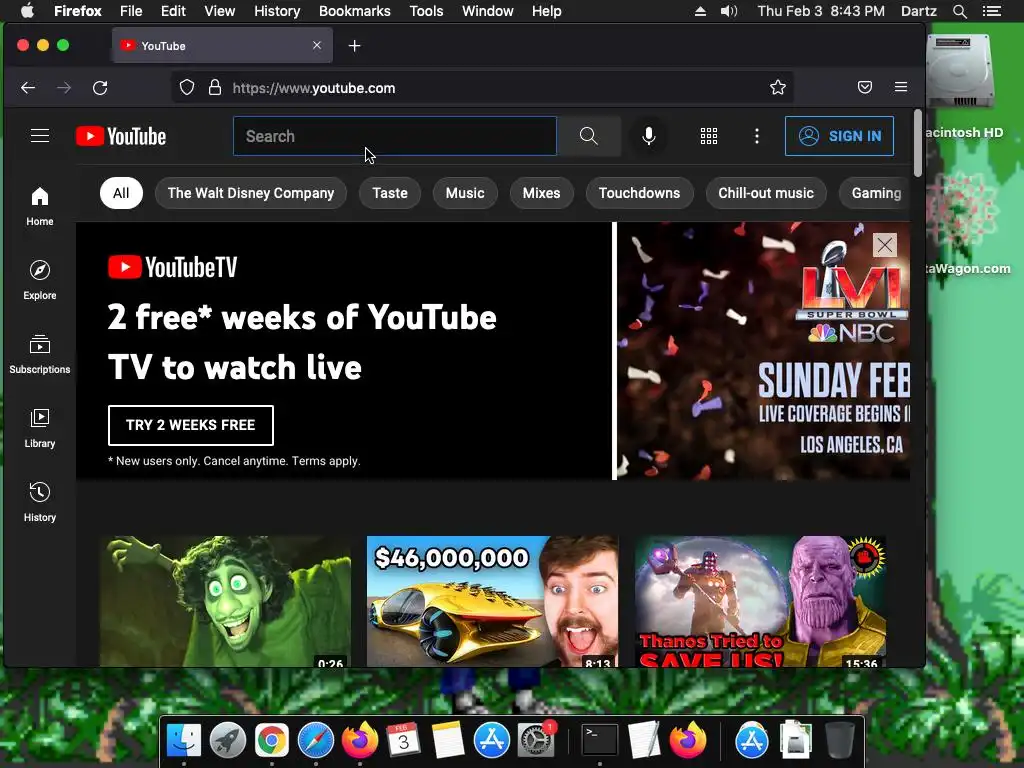Open the Window menu

click(x=488, y=11)
